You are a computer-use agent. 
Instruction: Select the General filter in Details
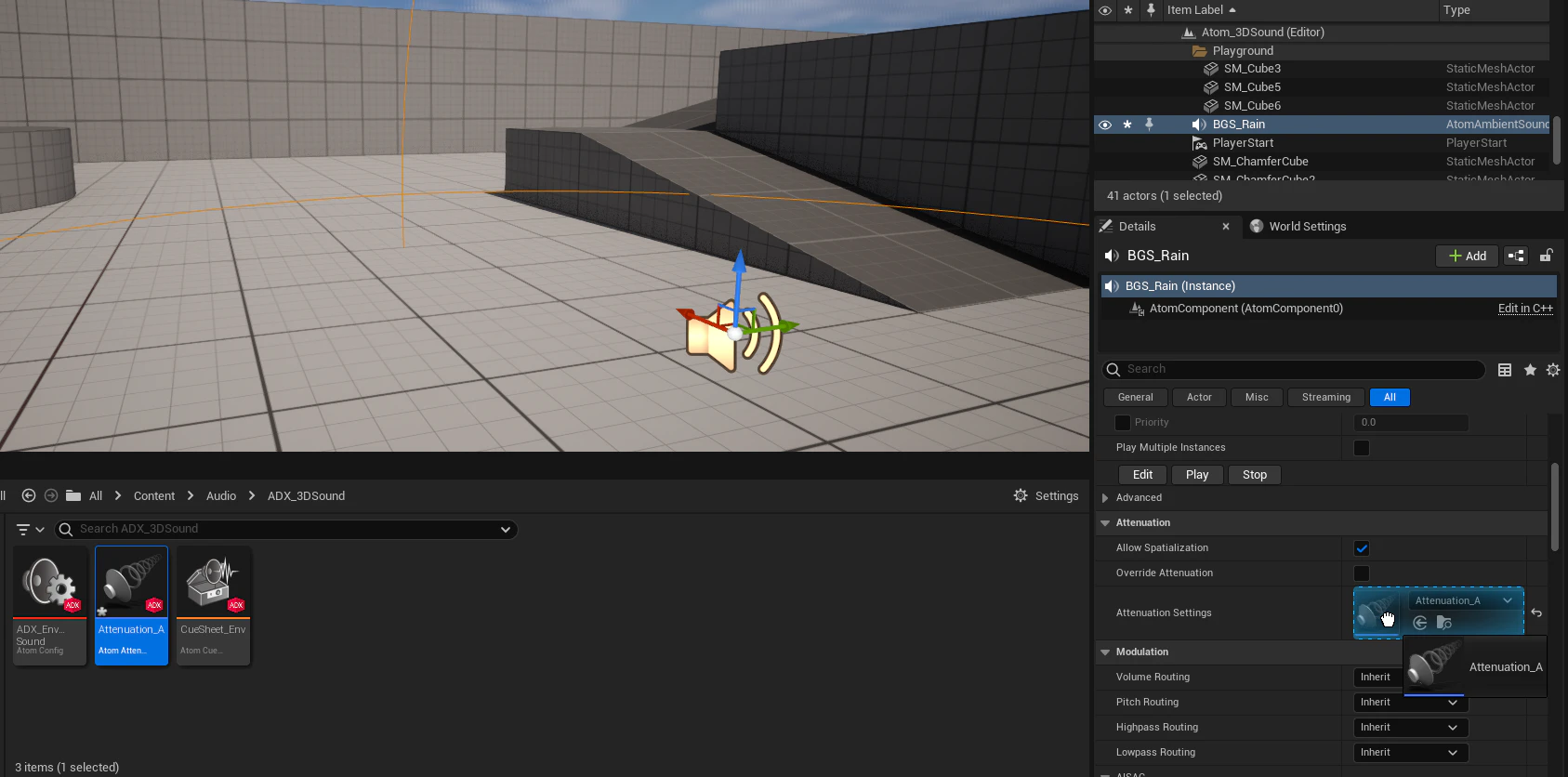(x=1136, y=398)
